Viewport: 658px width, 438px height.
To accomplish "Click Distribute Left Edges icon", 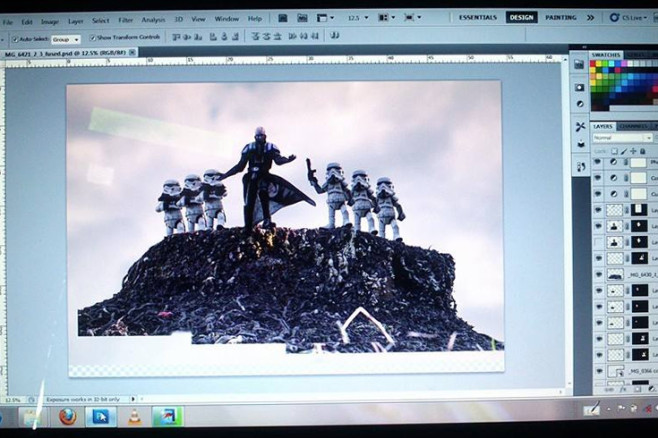I will click(x=293, y=36).
